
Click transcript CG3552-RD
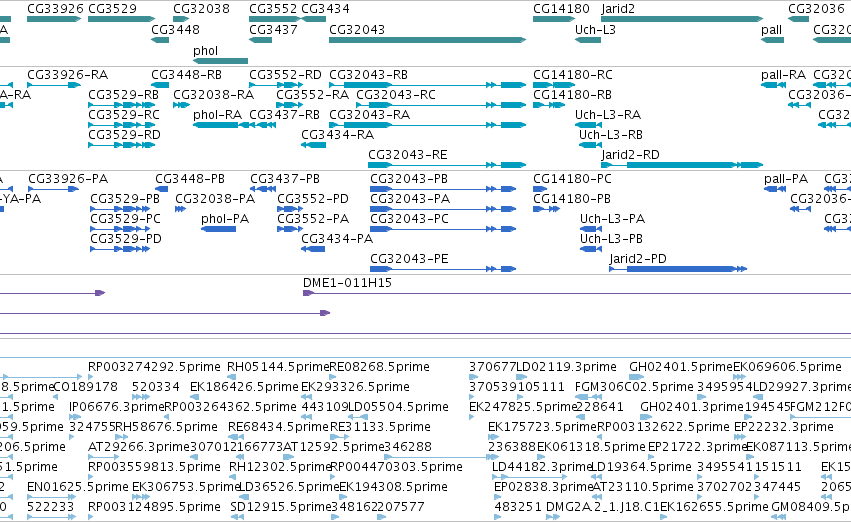[x=285, y=75]
